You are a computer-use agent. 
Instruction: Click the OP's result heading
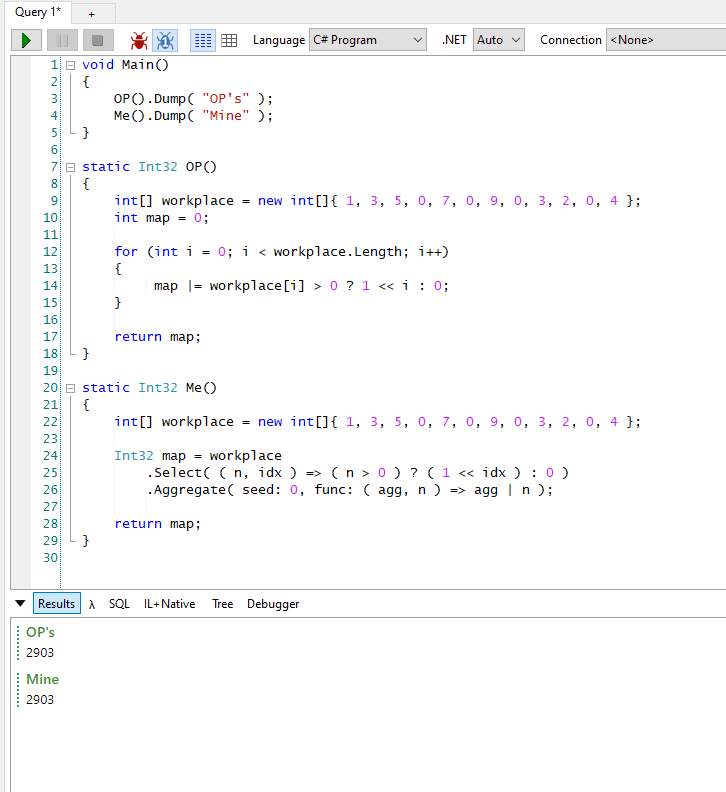[x=40, y=632]
